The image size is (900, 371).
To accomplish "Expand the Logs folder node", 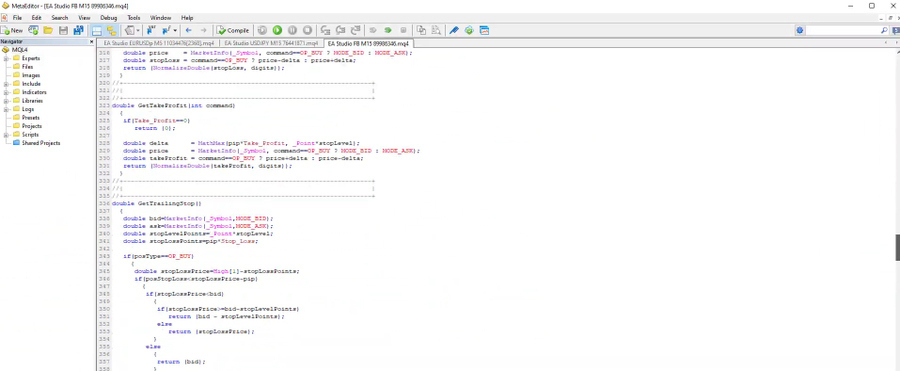I will pyautogui.click(x=6, y=109).
